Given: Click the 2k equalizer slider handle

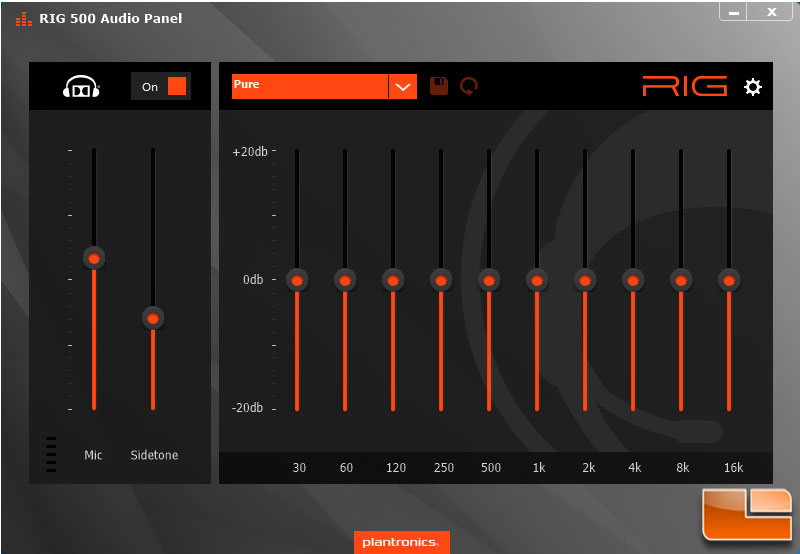Looking at the screenshot, I should [x=585, y=280].
